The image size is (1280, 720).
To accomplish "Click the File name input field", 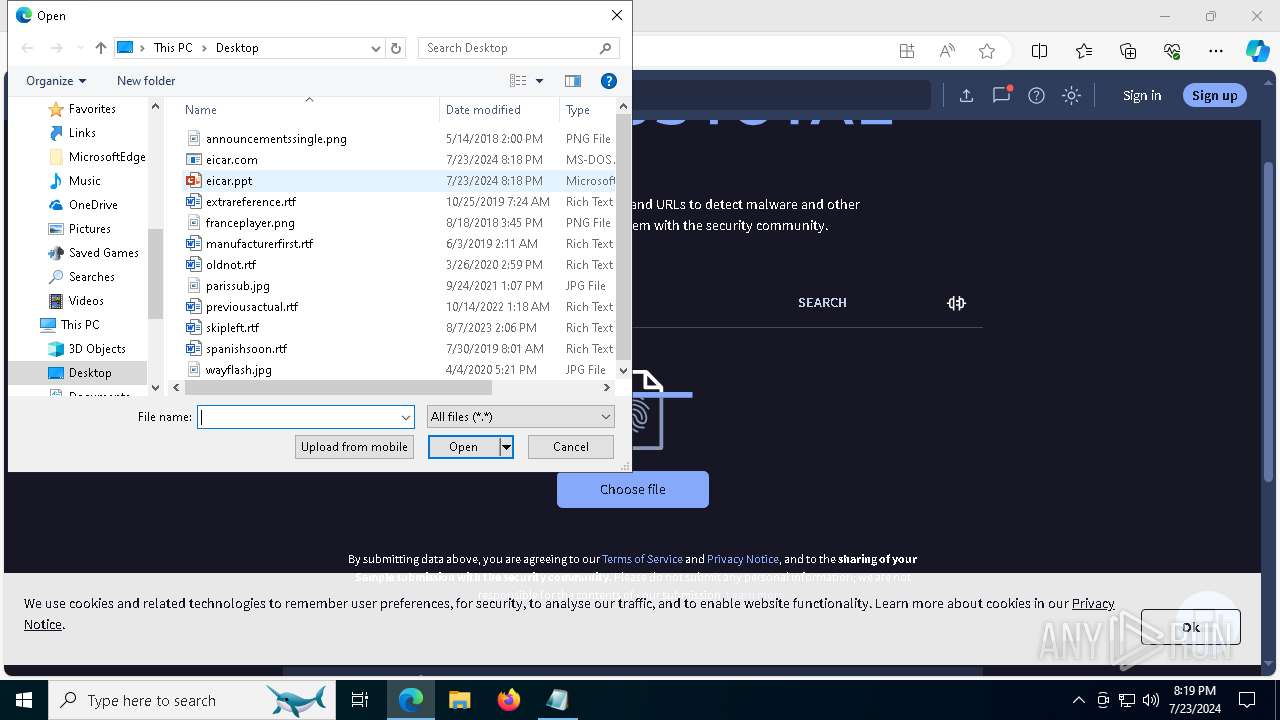I will point(298,417).
